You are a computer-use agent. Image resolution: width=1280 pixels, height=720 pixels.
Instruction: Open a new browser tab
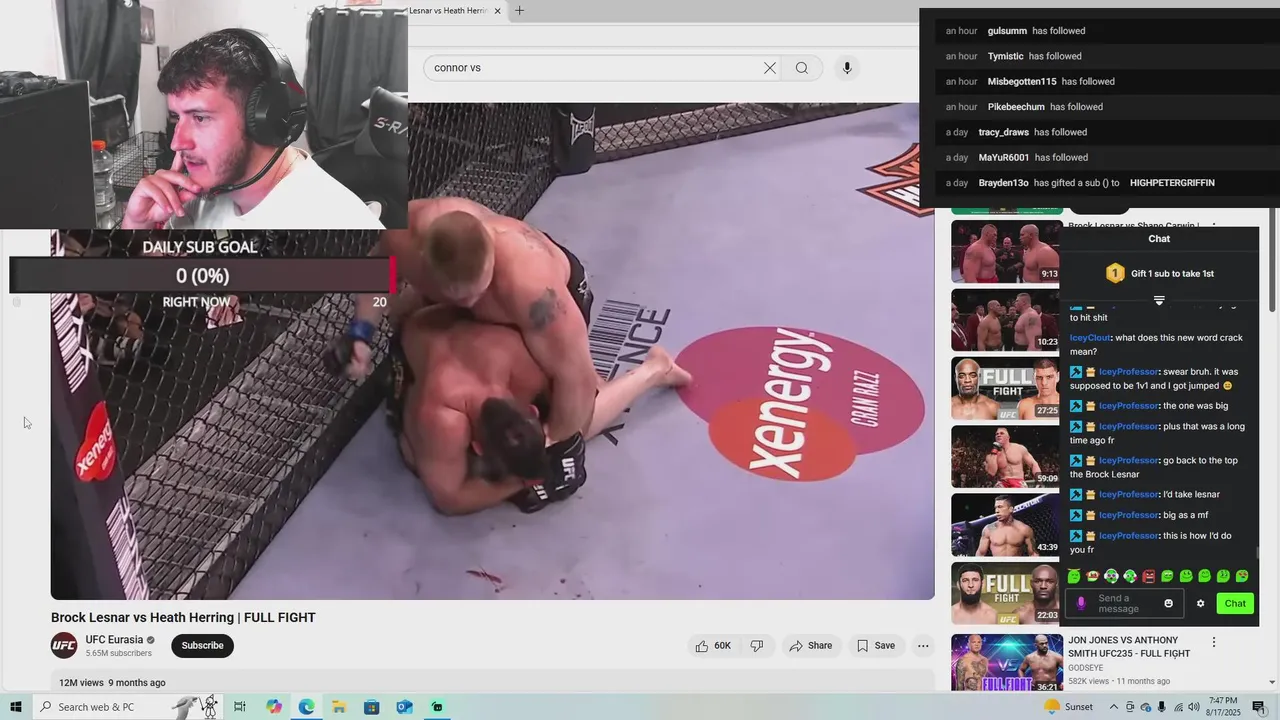point(519,11)
